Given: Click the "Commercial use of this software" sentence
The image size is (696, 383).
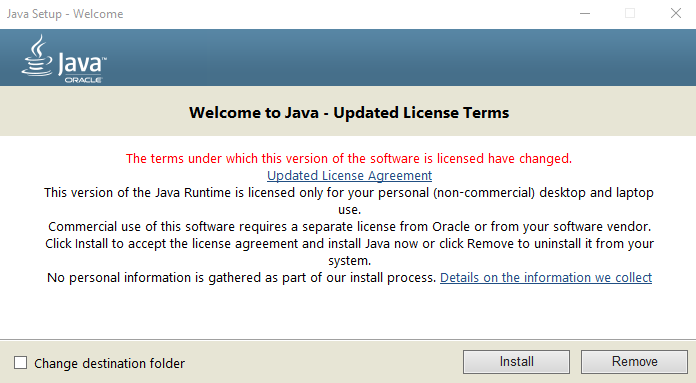Looking at the screenshot, I should click(349, 227).
